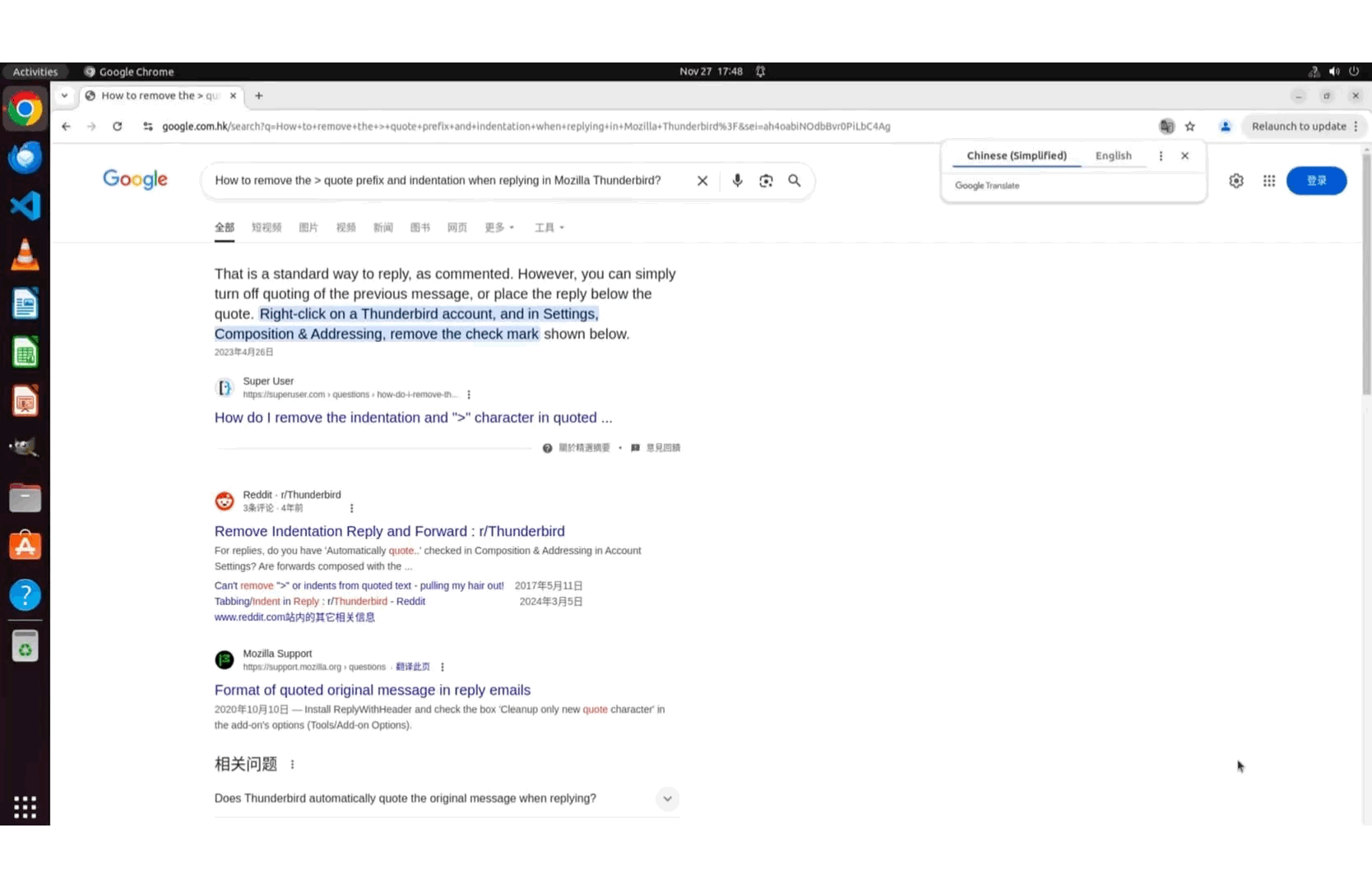Open the Google apps grid
Viewport: 1372px width, 888px height.
click(x=1269, y=181)
